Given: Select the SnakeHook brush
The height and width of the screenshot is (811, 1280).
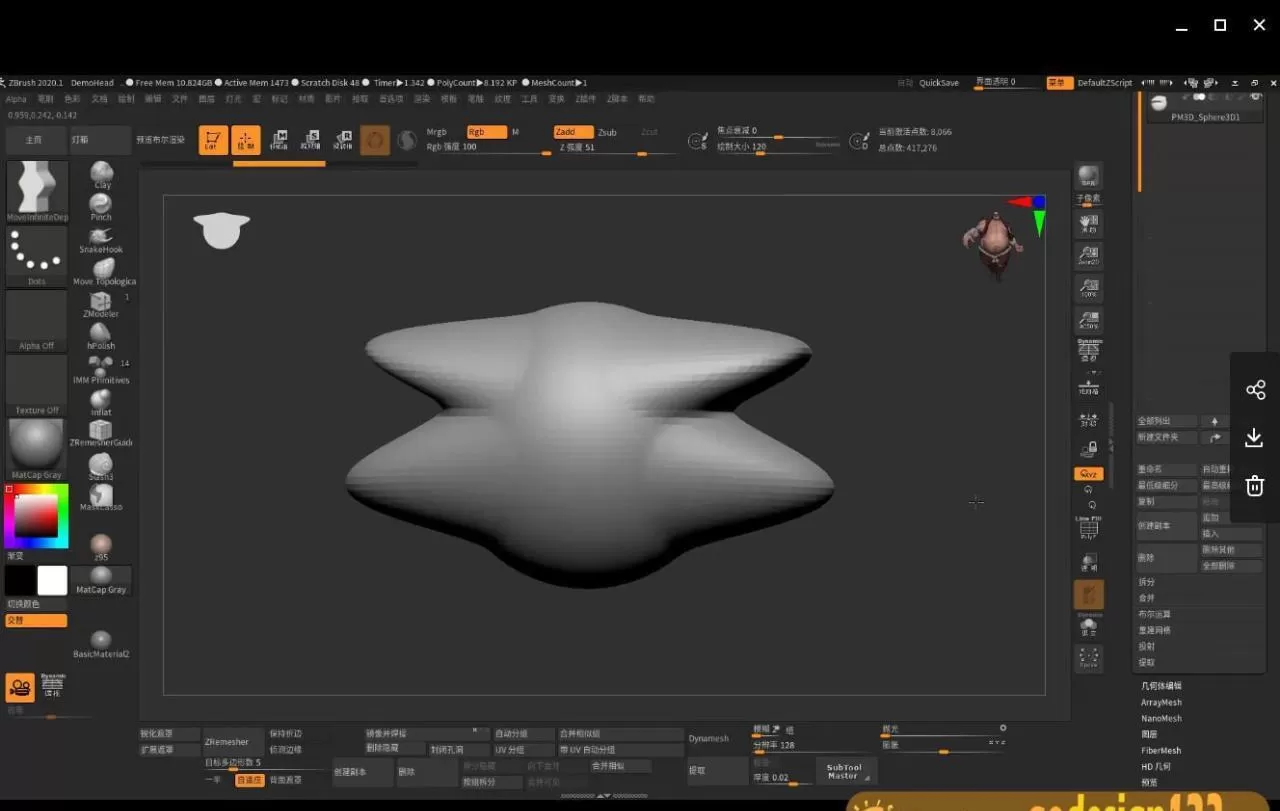Looking at the screenshot, I should pyautogui.click(x=101, y=236).
